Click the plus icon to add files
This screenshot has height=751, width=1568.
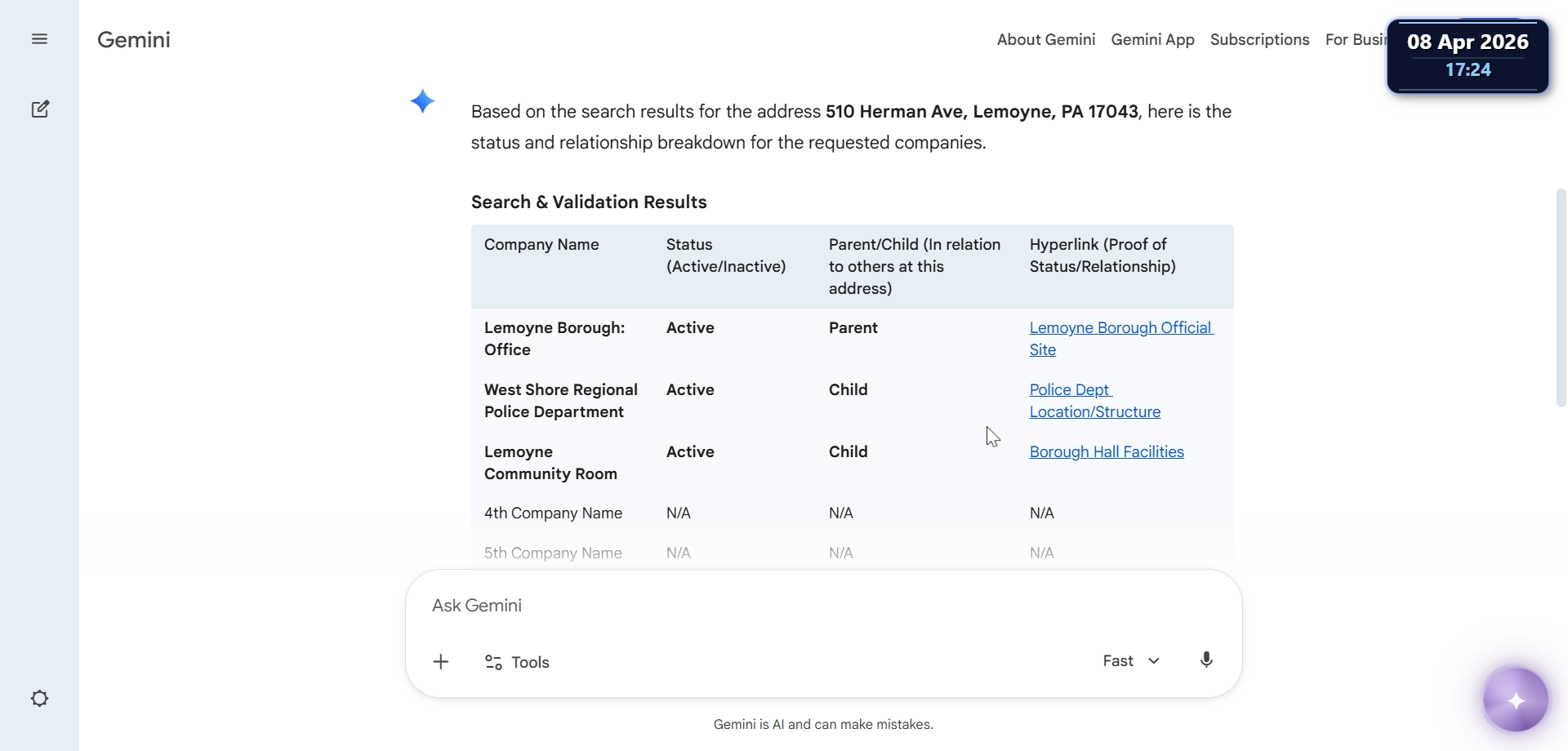click(x=441, y=662)
